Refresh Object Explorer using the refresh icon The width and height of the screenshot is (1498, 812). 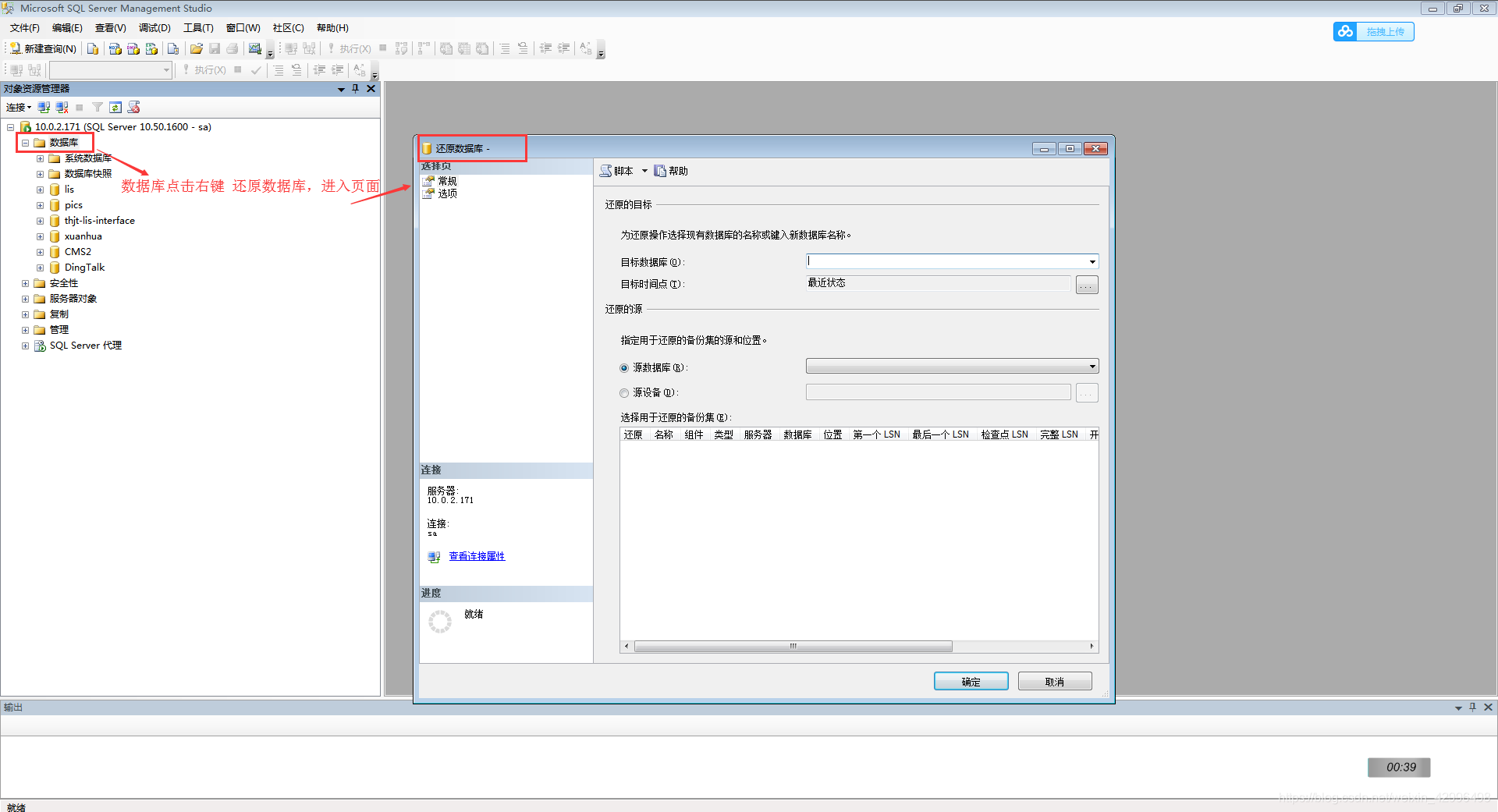pyautogui.click(x=115, y=107)
